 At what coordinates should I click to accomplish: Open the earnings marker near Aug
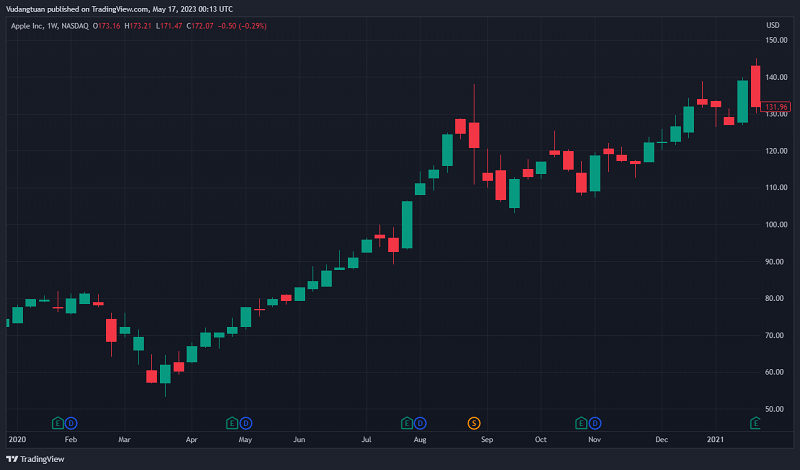pos(407,422)
